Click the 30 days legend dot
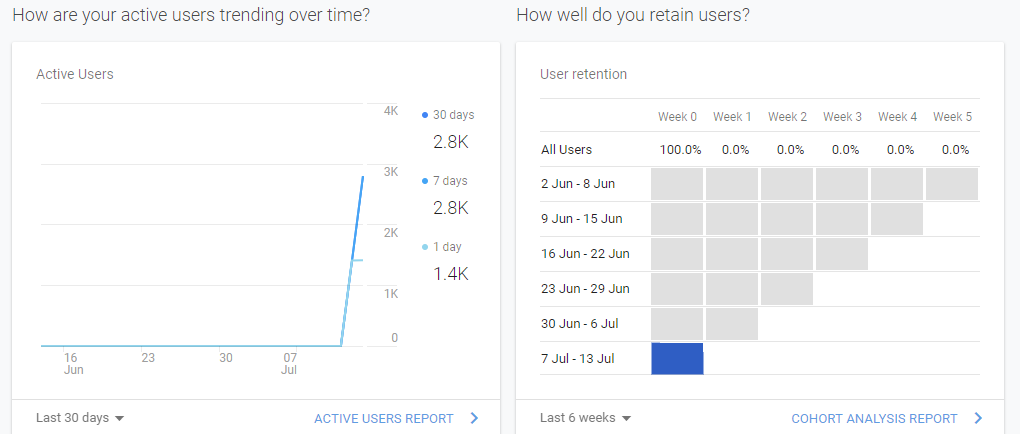 pos(425,115)
